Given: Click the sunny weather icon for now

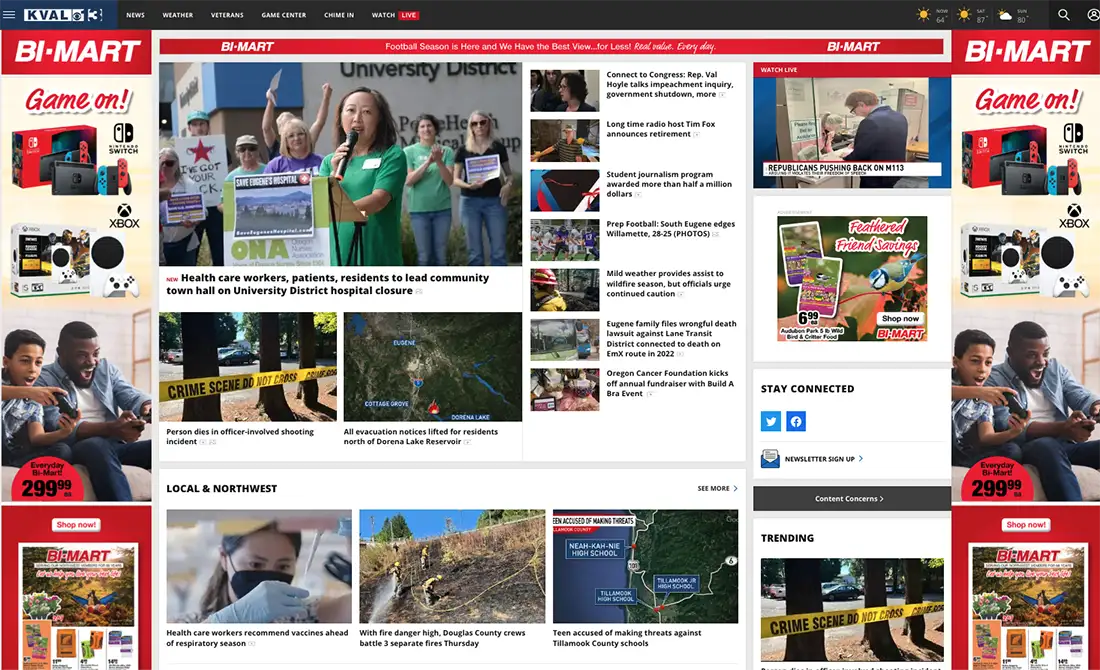Looking at the screenshot, I should click(x=923, y=15).
